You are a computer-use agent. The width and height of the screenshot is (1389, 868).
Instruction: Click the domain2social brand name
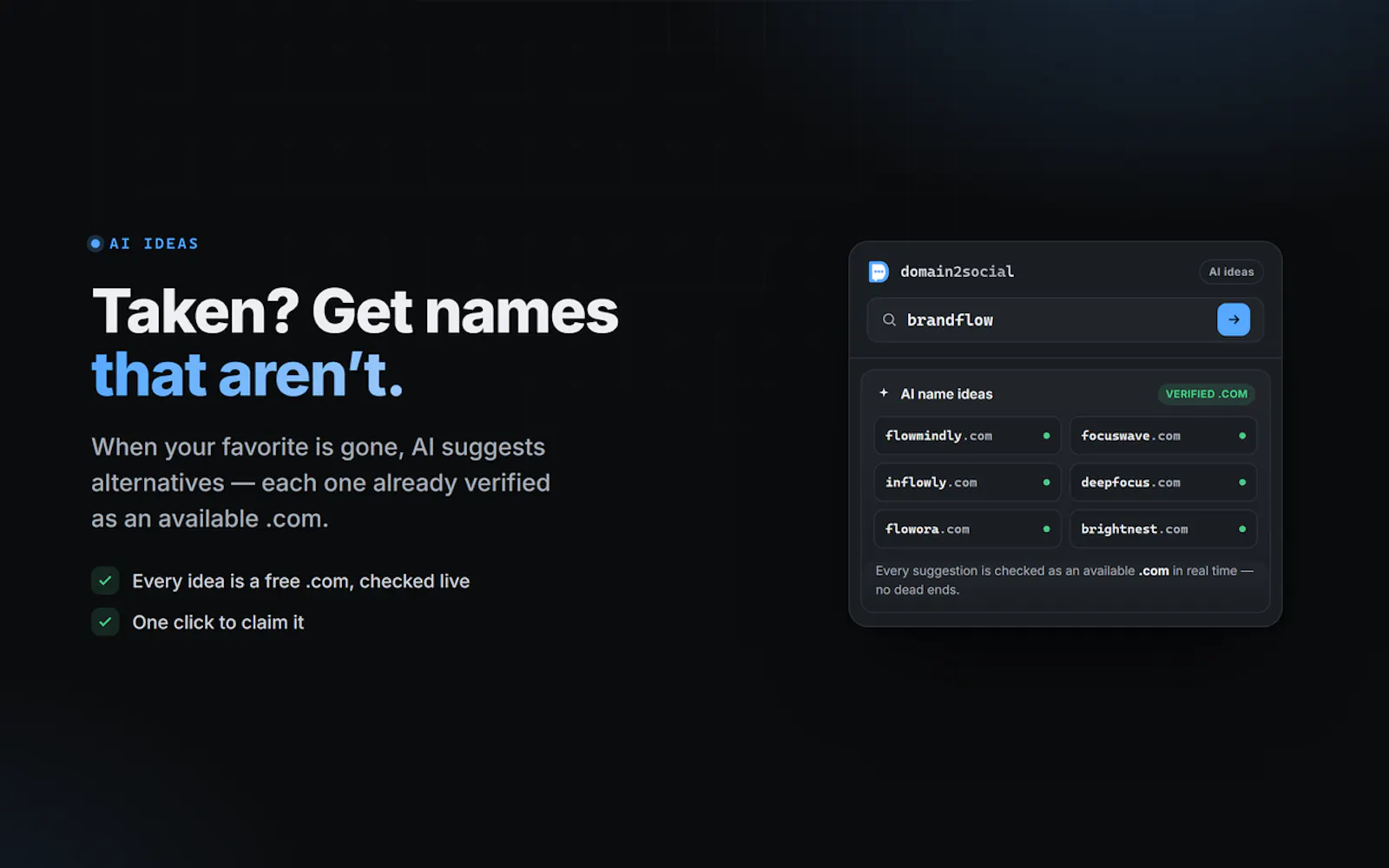tap(957, 272)
